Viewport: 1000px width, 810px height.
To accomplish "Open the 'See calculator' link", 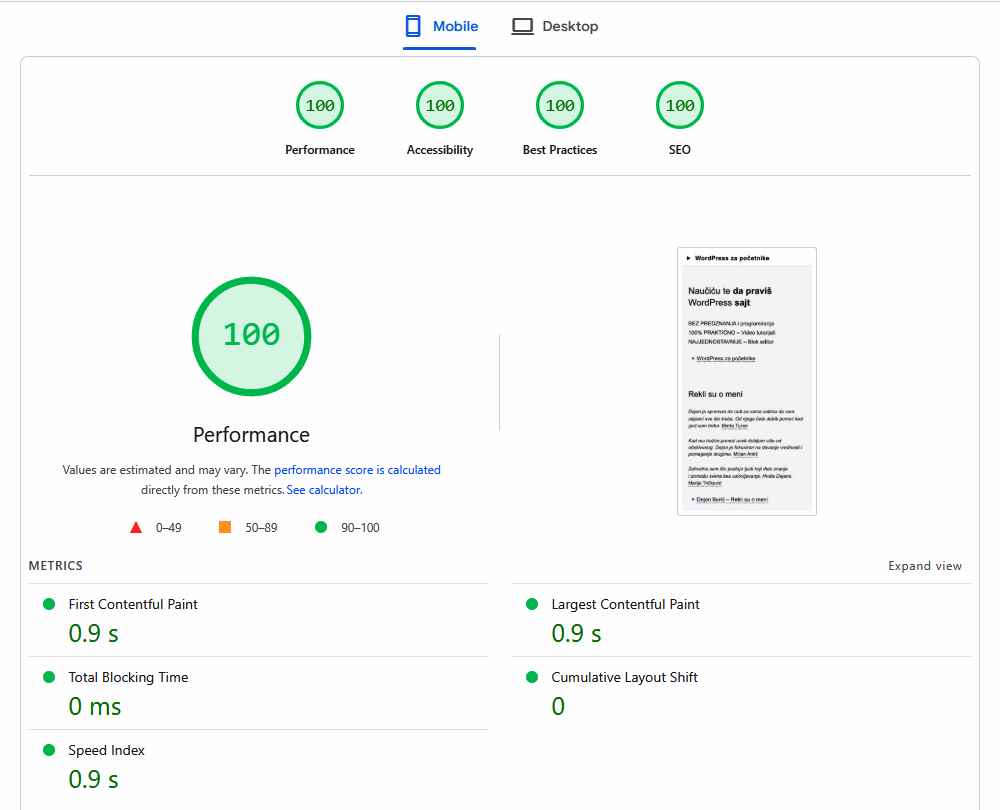I will click(323, 491).
